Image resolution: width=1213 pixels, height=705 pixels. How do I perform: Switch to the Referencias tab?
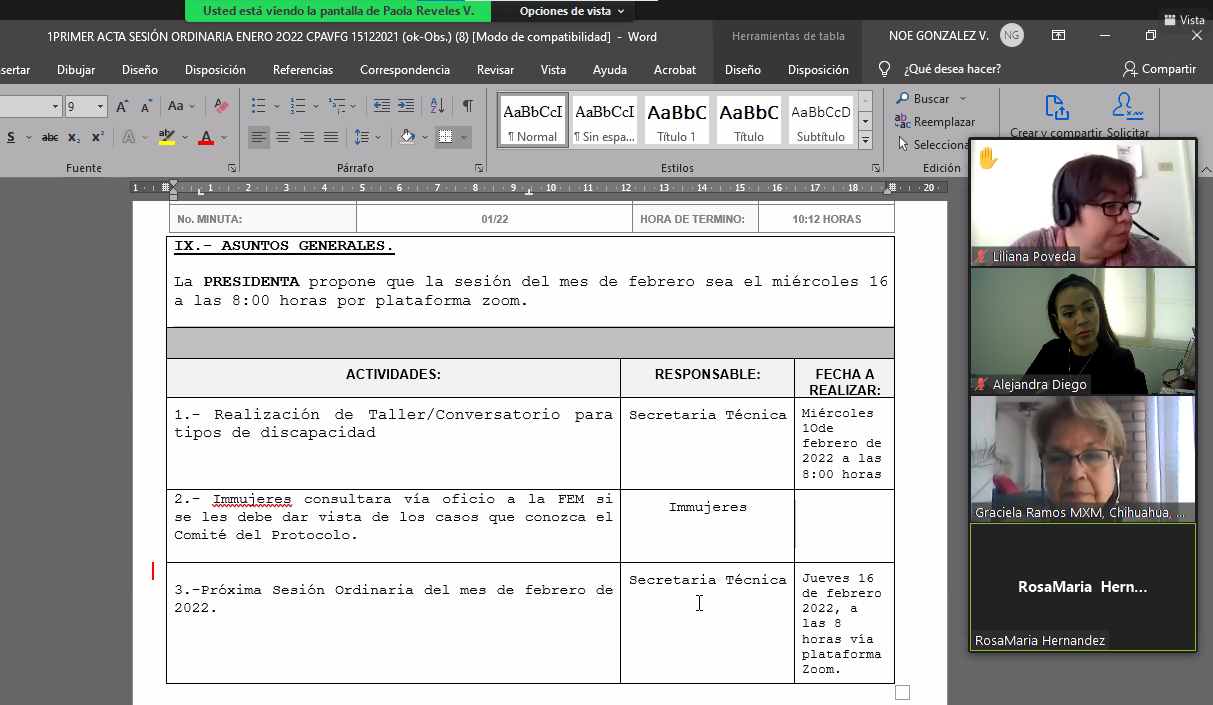(x=303, y=70)
